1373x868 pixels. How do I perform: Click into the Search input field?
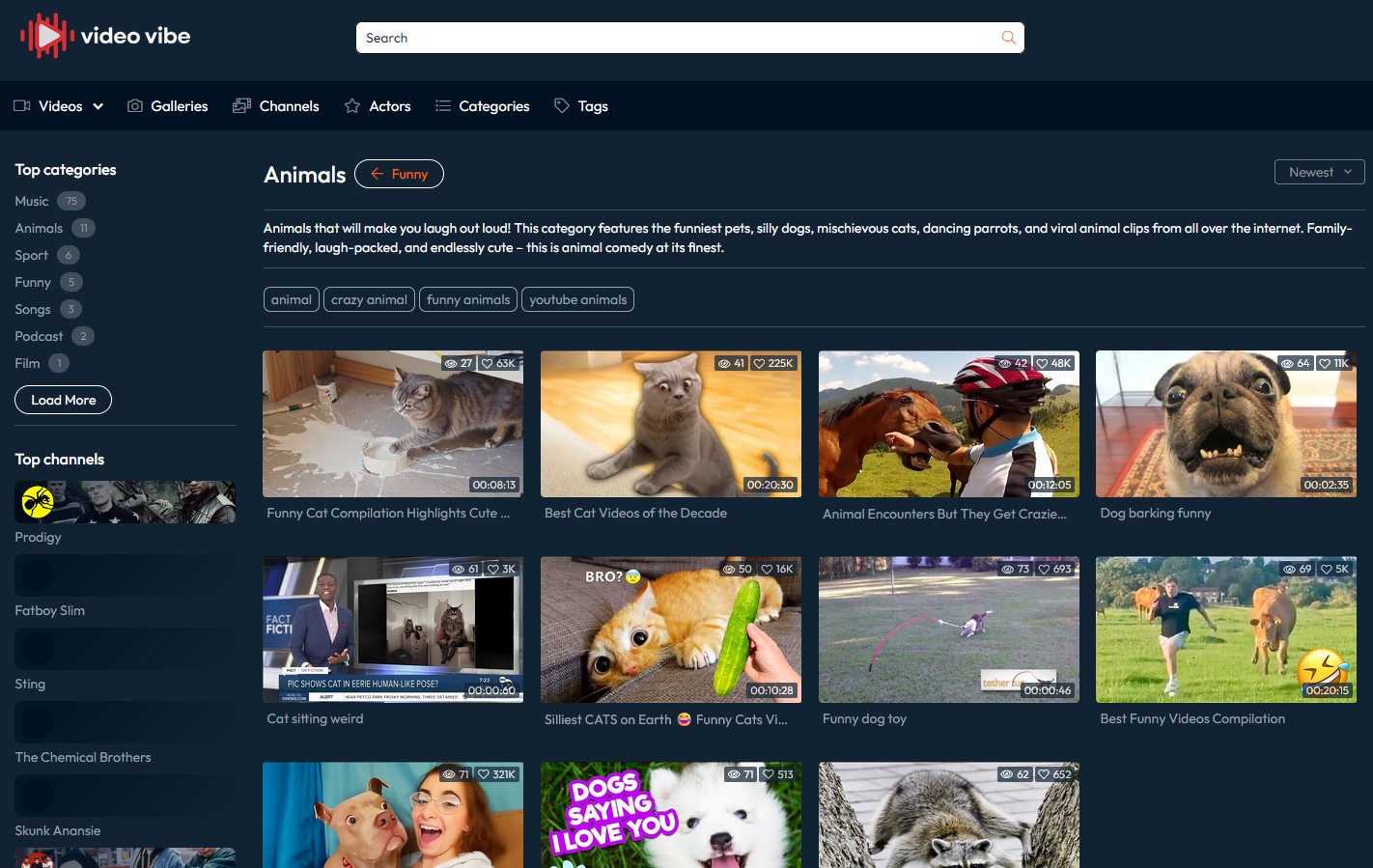(x=676, y=38)
